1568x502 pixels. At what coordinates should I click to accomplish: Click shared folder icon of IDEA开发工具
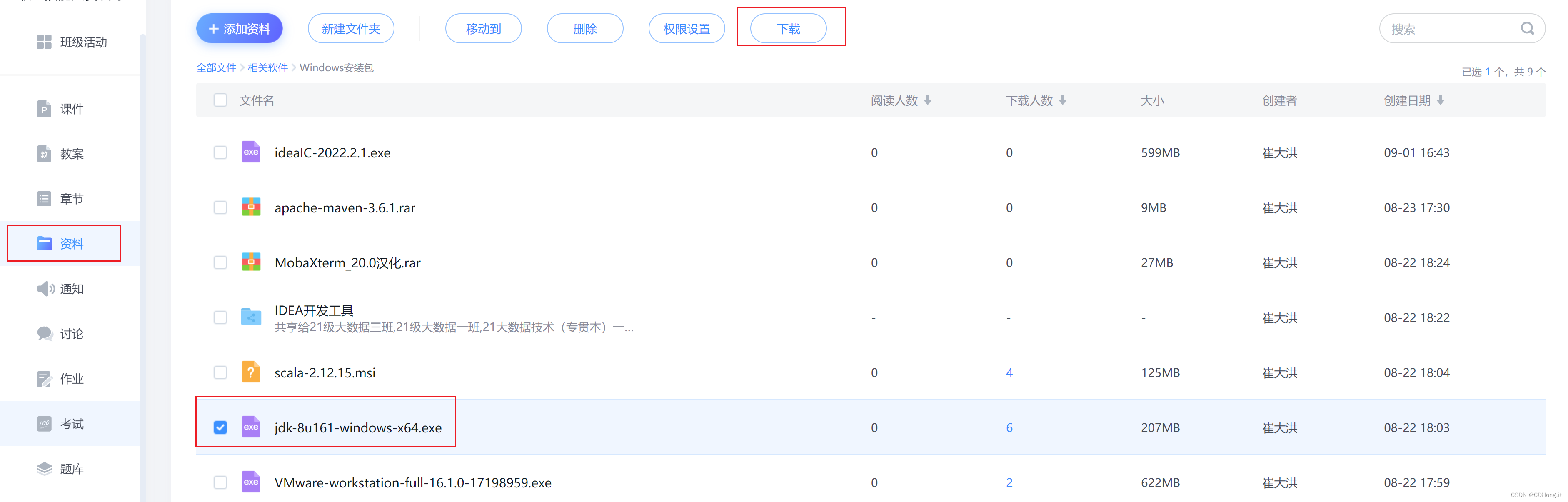point(251,317)
